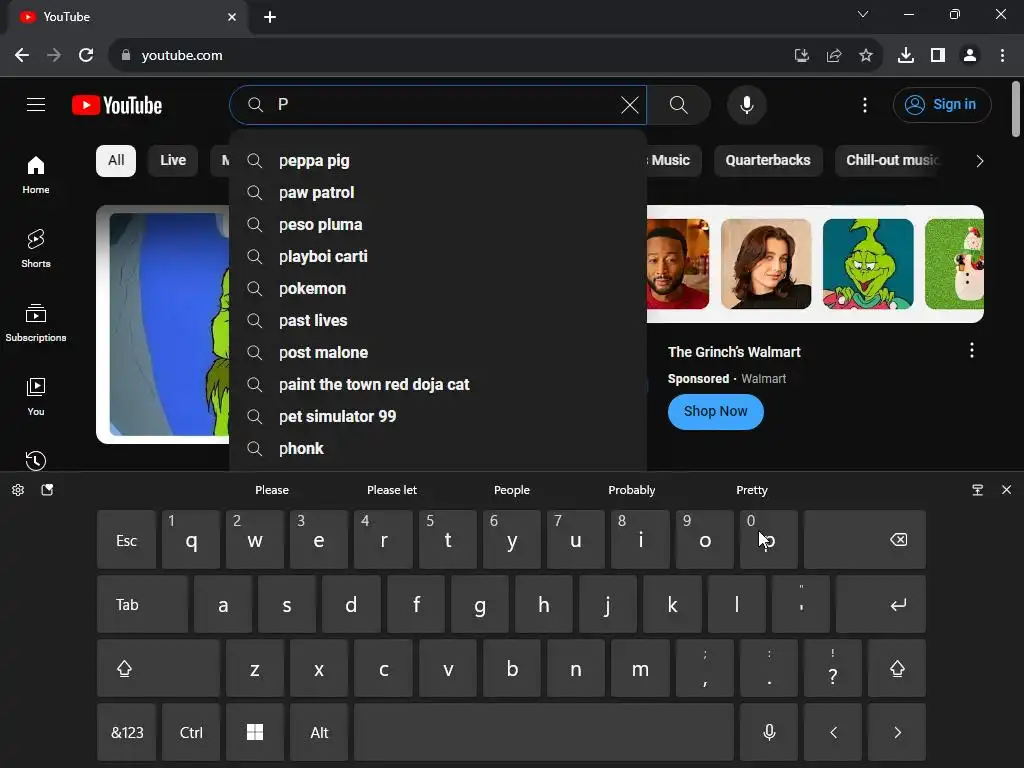Select the 'peppa pig' suggestion
The width and height of the screenshot is (1024, 768).
click(x=438, y=161)
